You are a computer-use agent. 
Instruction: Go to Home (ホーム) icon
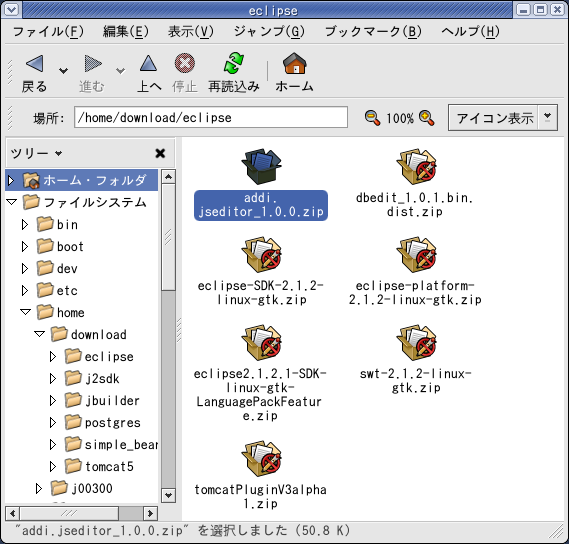pos(294,63)
